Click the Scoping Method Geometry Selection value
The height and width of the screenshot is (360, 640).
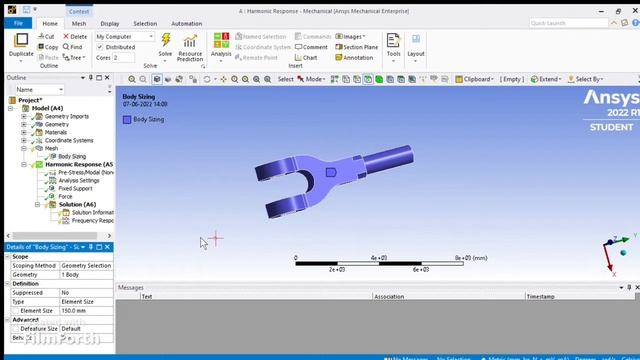[x=86, y=266]
